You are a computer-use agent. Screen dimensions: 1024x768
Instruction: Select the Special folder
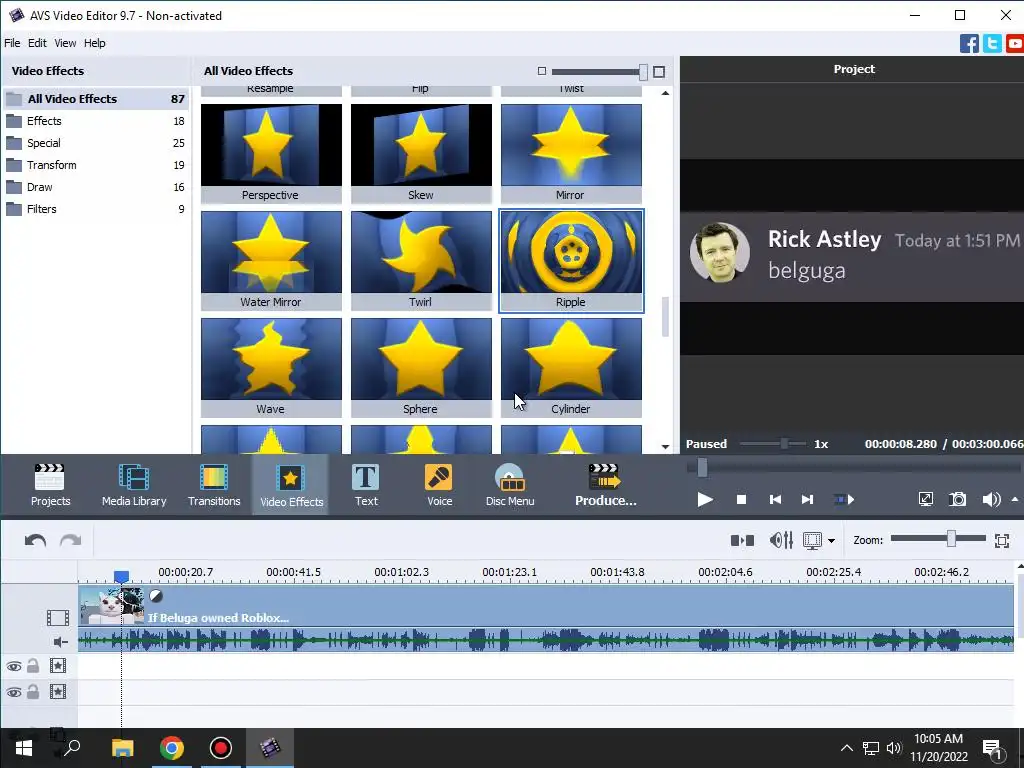click(x=96, y=143)
